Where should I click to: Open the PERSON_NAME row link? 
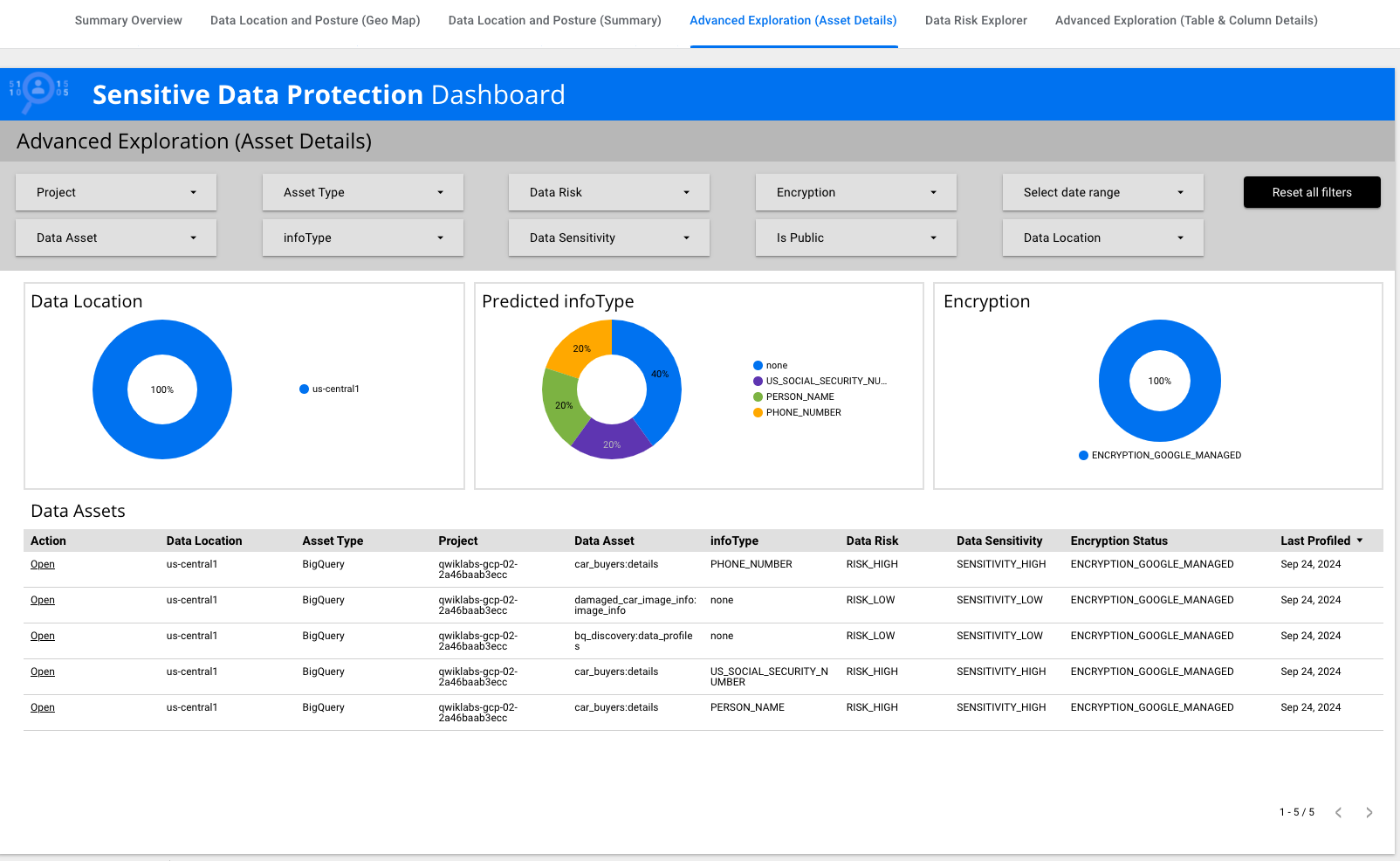tap(43, 707)
